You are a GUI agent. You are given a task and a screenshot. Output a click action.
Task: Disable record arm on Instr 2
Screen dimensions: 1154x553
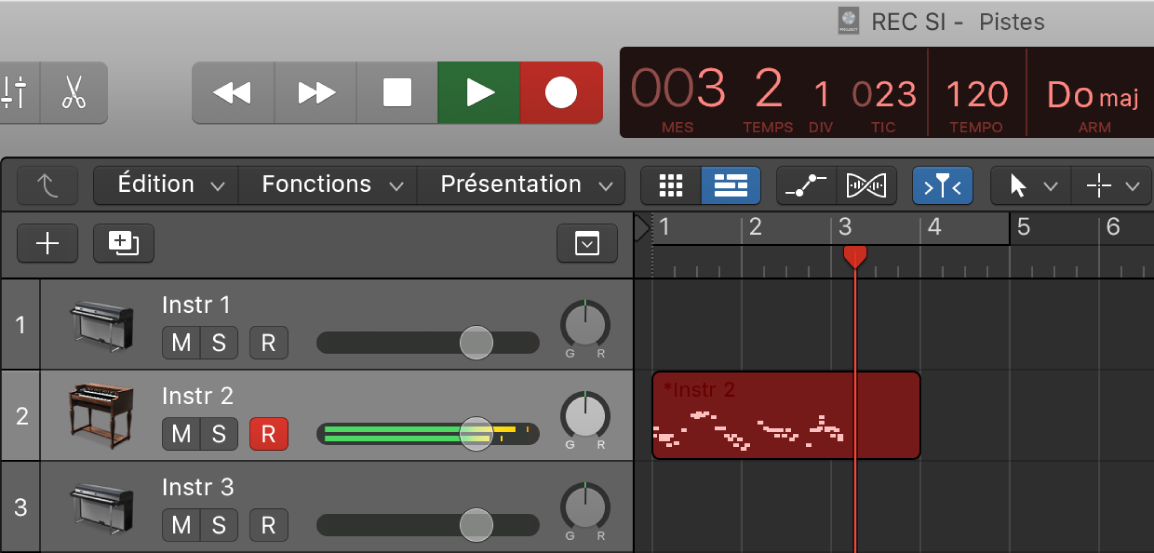(x=268, y=434)
